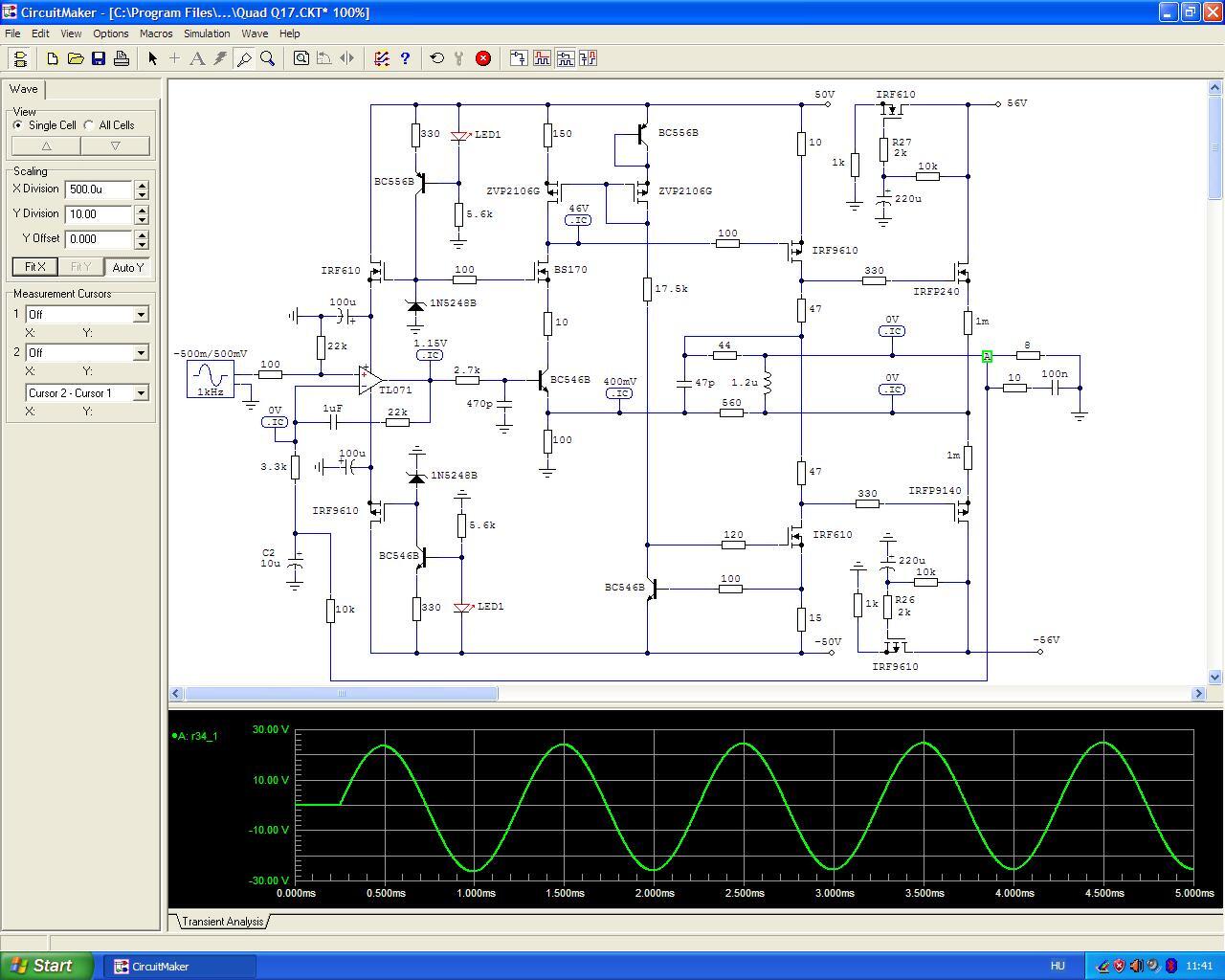Image resolution: width=1225 pixels, height=980 pixels.
Task: Click the magnifier zoom tool
Action: click(x=268, y=58)
